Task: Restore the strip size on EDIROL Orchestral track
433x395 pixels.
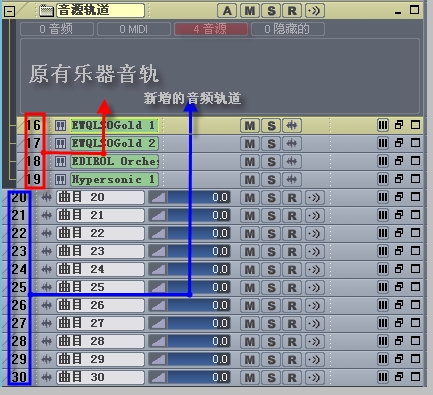Action: coord(399,161)
